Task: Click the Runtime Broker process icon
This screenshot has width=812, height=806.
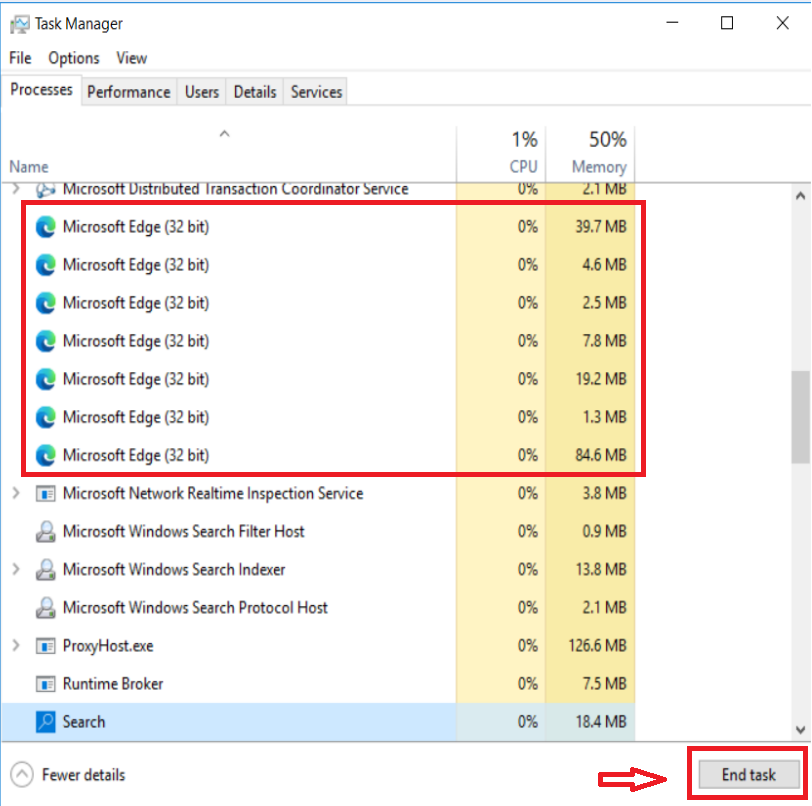Action: click(x=46, y=684)
